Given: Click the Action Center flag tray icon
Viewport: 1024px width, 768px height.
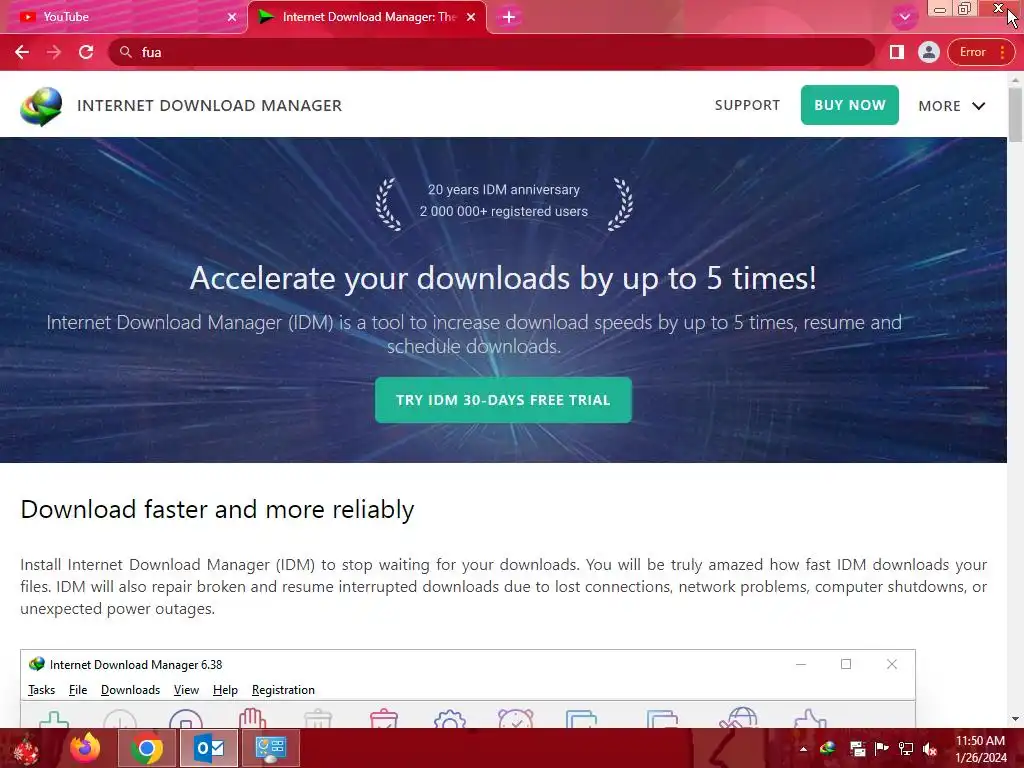Looking at the screenshot, I should pos(881,748).
